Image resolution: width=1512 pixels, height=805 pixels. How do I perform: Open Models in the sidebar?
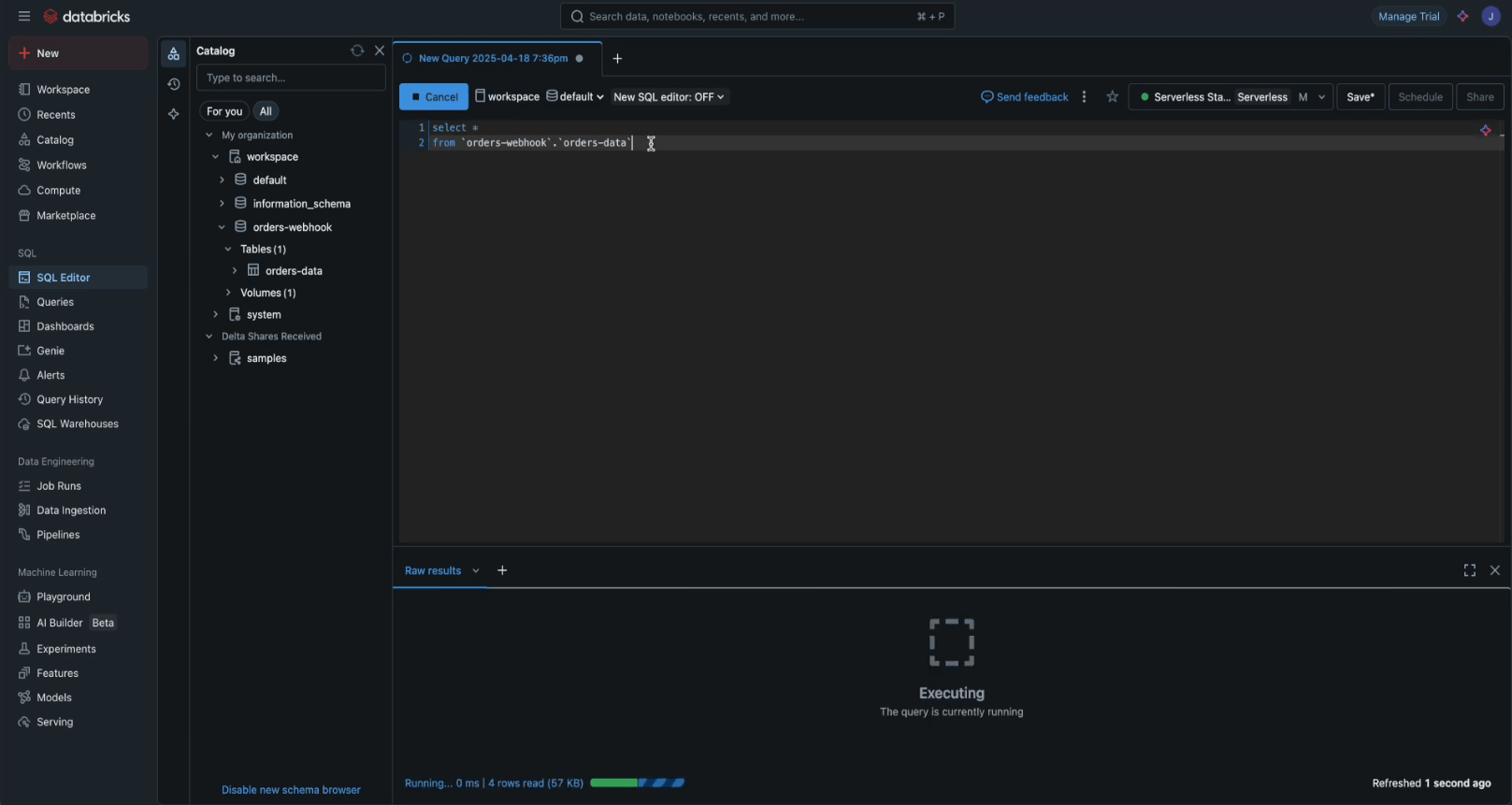(x=78, y=697)
